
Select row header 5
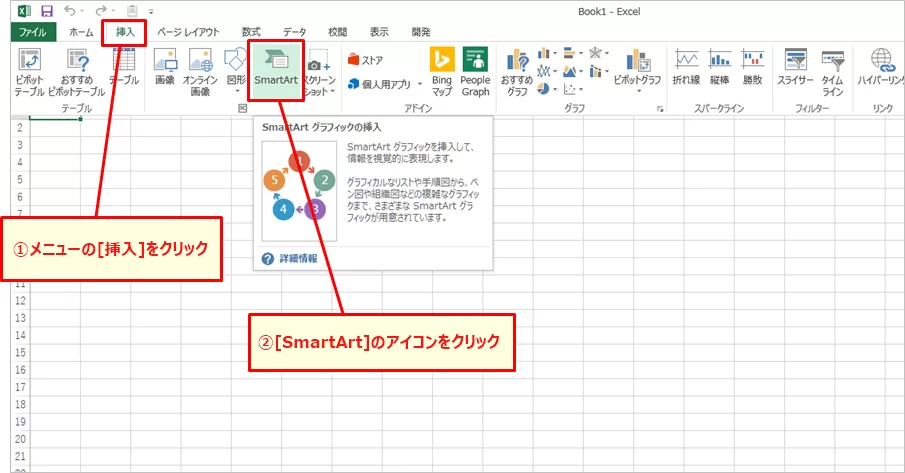(x=20, y=179)
